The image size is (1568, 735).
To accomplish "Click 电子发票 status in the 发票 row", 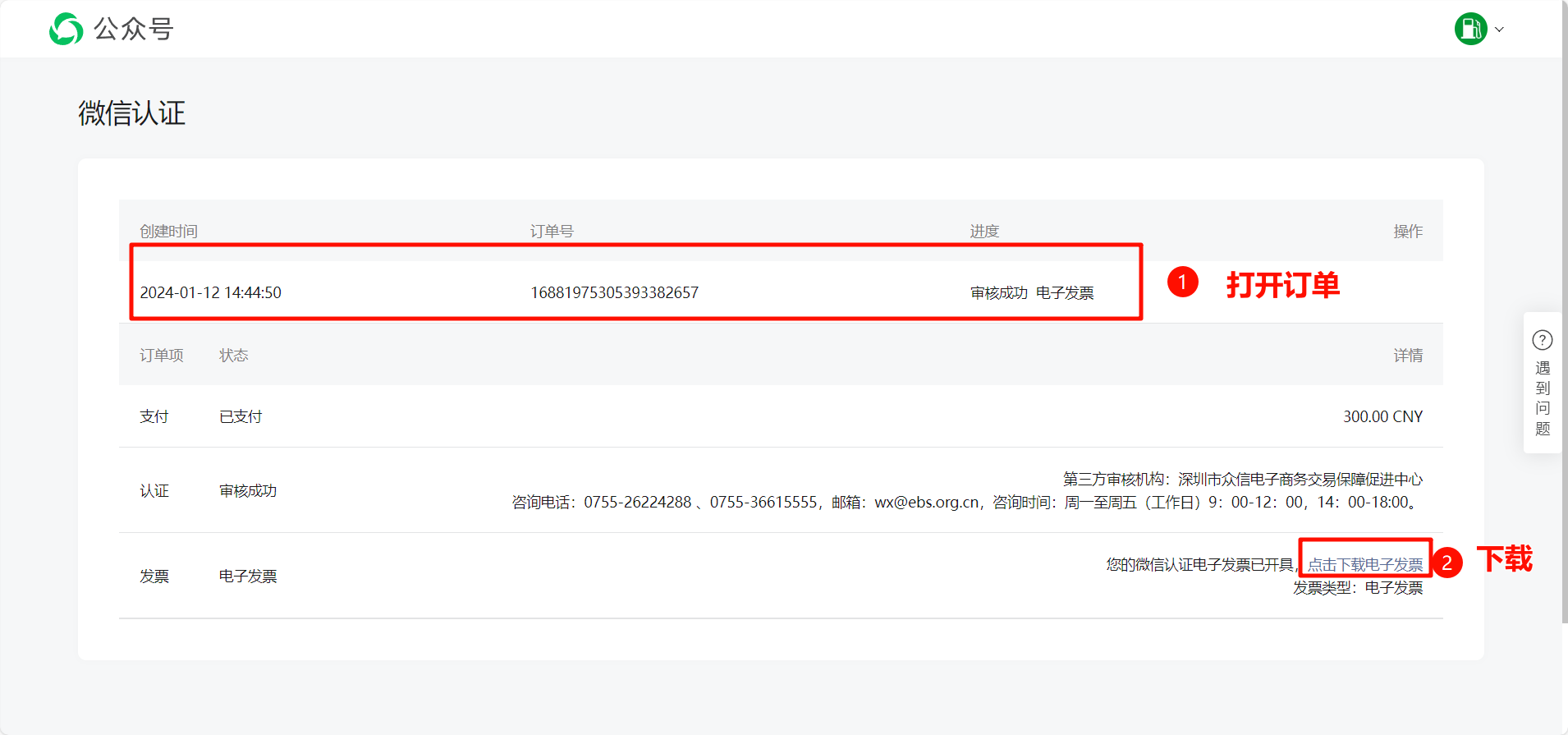I will [248, 576].
